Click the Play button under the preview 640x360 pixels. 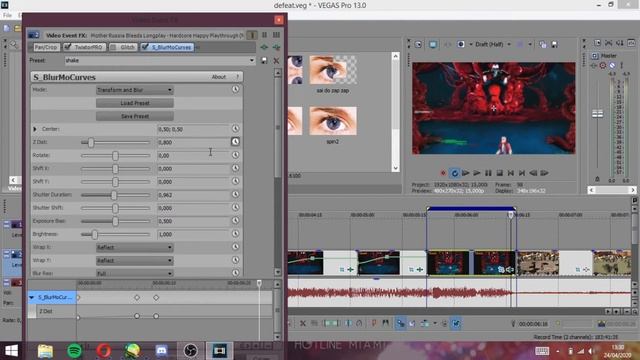[477, 173]
